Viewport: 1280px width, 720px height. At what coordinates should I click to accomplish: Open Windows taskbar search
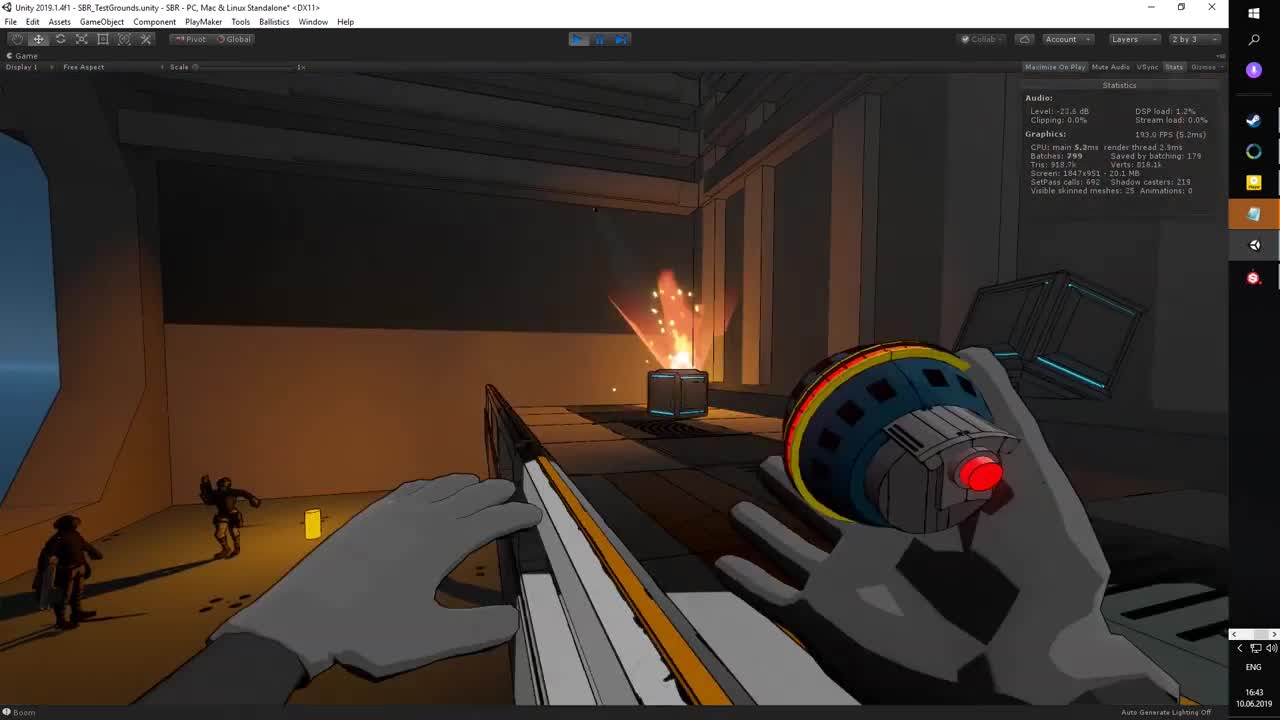tap(1254, 40)
